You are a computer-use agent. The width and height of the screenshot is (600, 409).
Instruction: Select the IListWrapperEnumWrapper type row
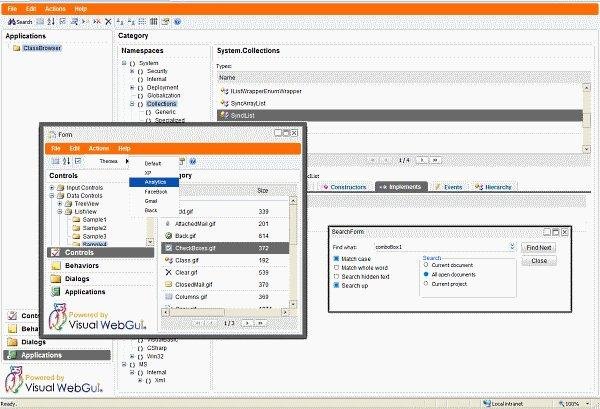pos(400,91)
